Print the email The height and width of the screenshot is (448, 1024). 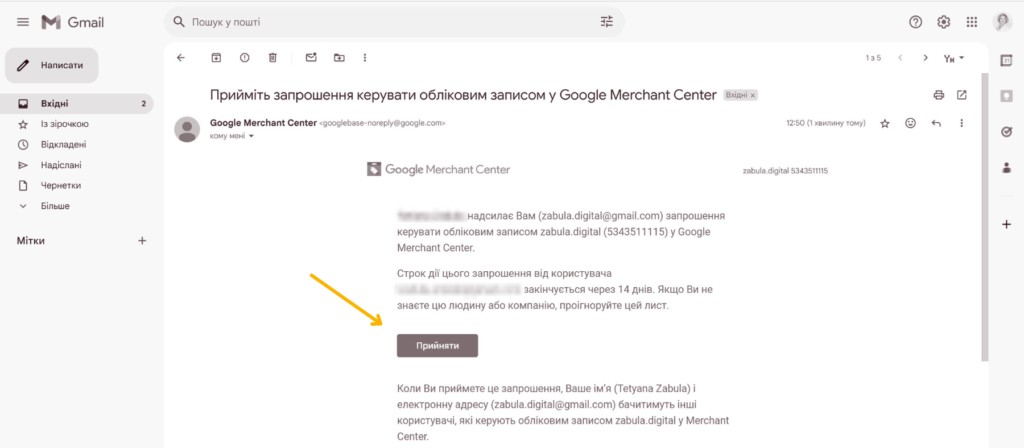click(x=939, y=95)
